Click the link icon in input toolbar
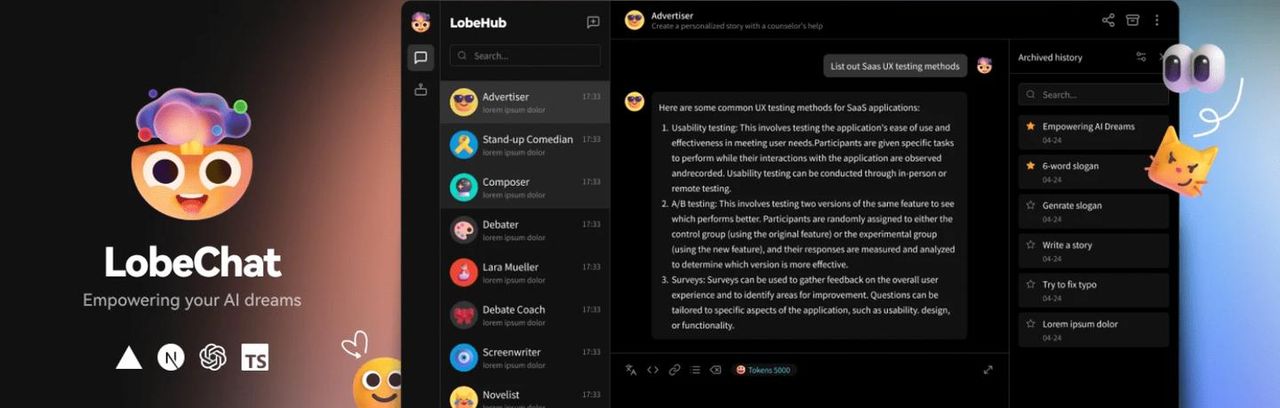Screen dimensions: 1280x408 click(674, 370)
